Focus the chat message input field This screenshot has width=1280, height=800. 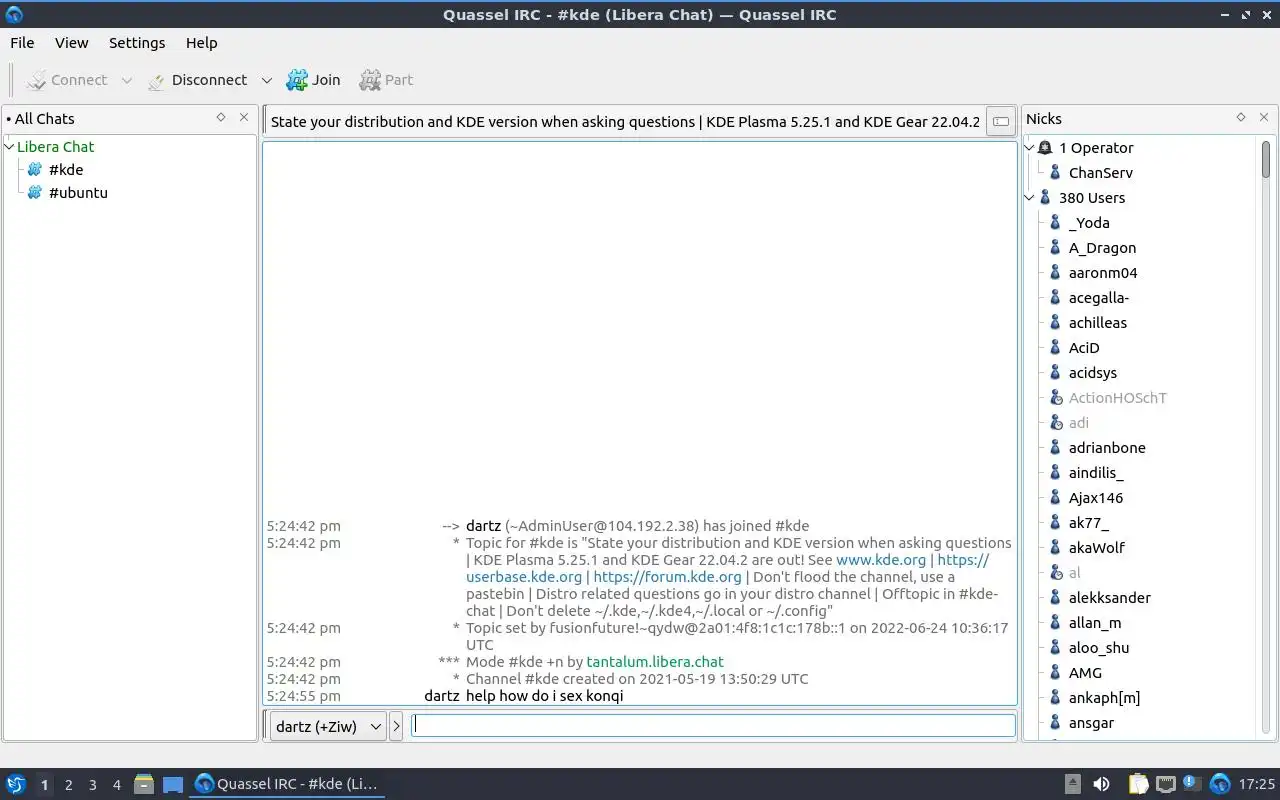coord(714,725)
